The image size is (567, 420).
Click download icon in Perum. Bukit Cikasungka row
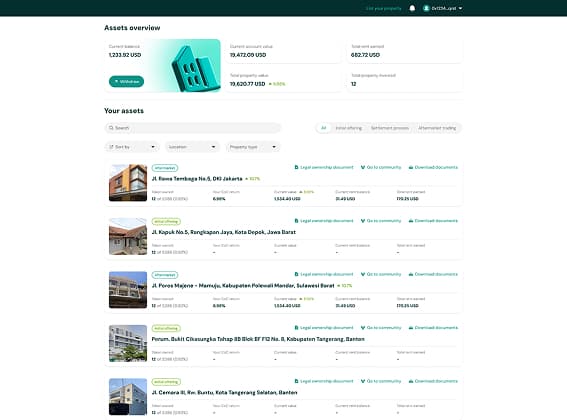[x=411, y=327]
